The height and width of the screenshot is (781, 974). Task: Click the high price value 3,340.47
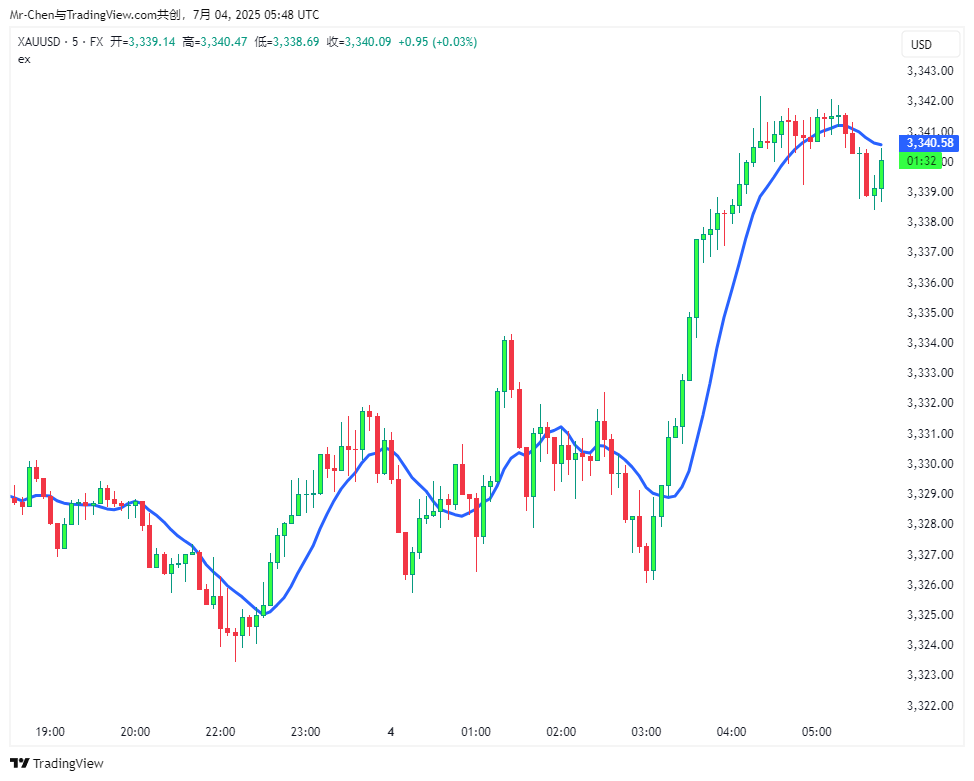coord(224,42)
